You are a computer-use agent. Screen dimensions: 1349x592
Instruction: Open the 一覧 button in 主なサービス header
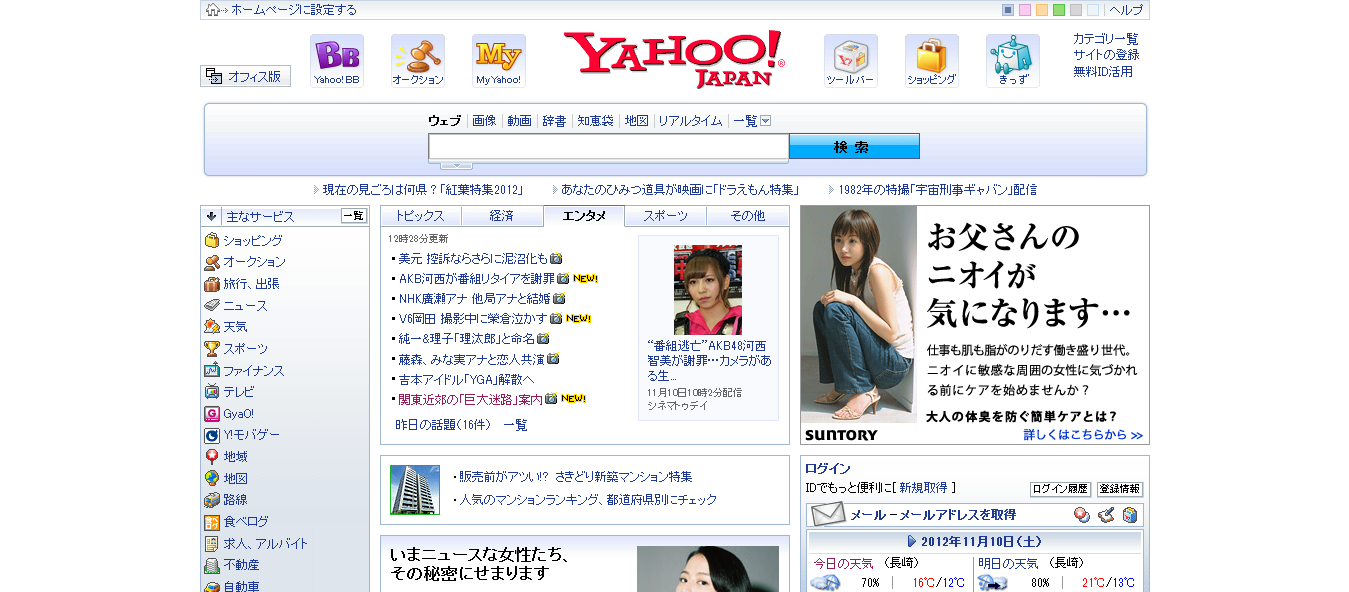(354, 216)
